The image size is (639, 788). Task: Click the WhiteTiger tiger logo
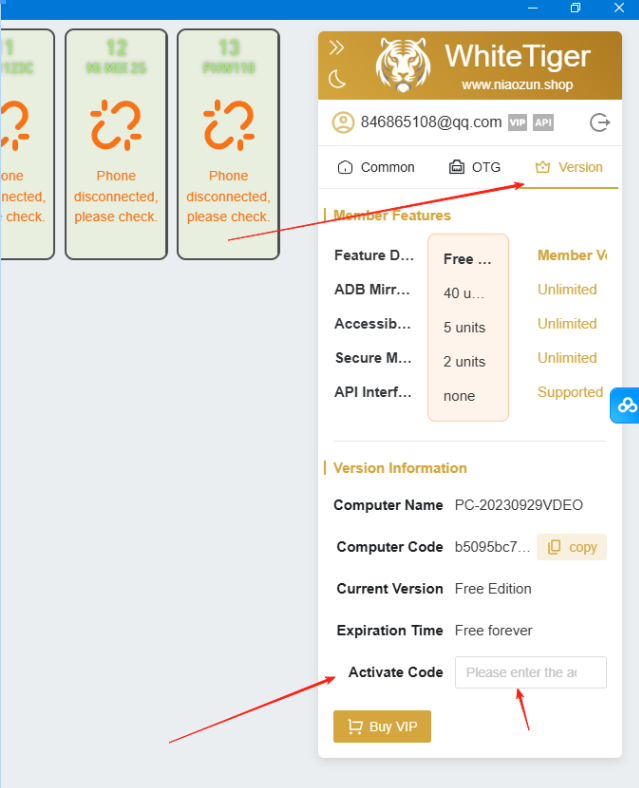pos(403,65)
